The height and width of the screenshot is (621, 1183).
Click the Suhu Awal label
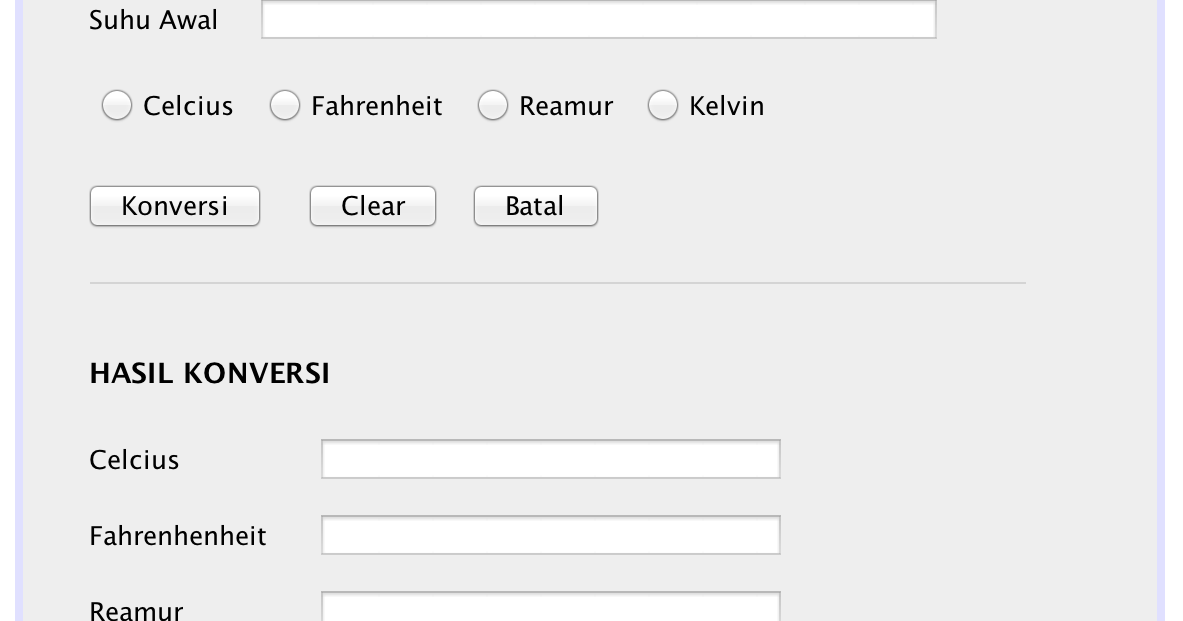[153, 19]
